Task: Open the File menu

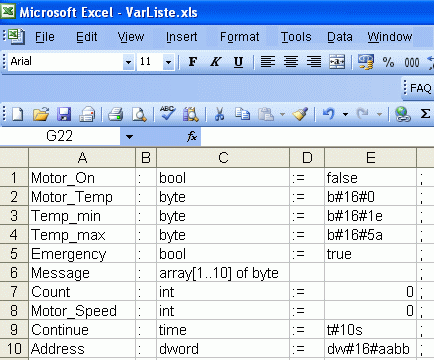Action: pos(45,37)
